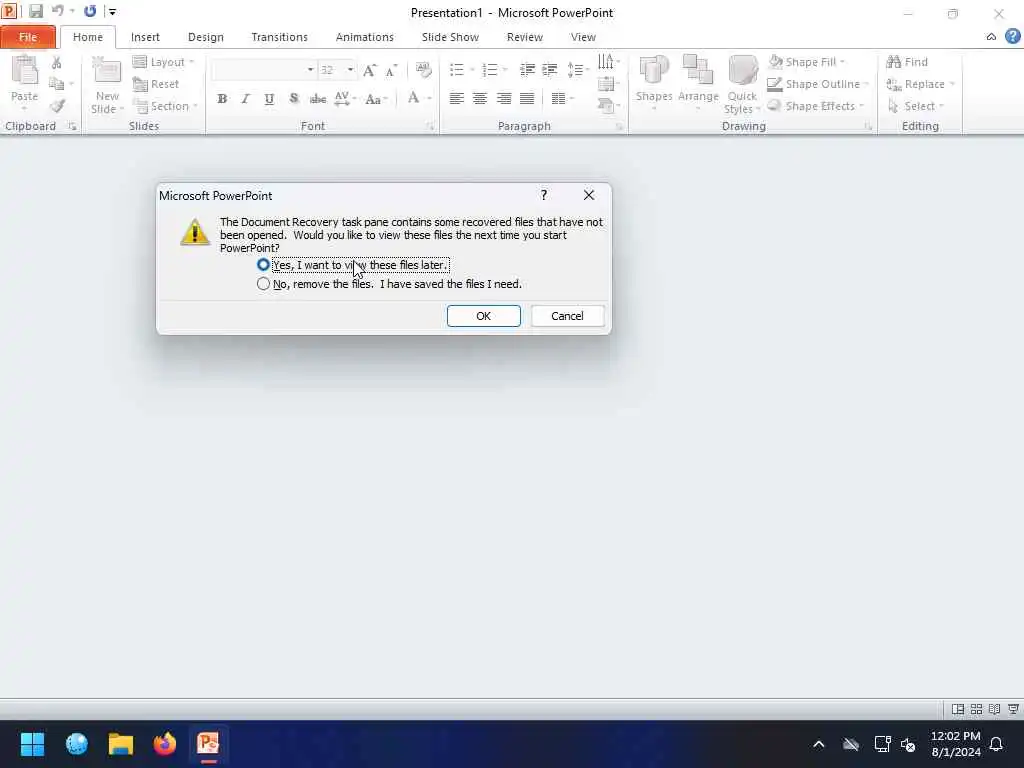Viewport: 1024px width, 768px height.
Task: Open the font name combo box
Action: pos(264,69)
